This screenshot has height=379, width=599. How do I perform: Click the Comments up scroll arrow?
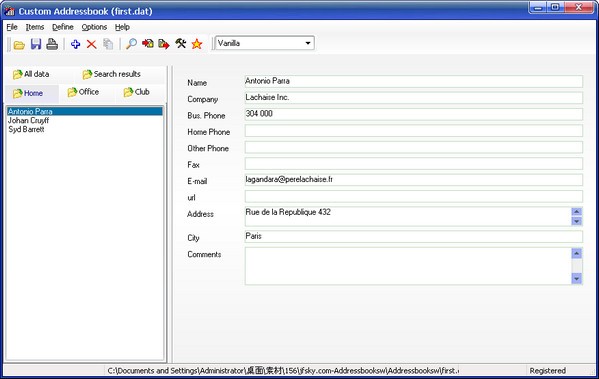[576, 253]
